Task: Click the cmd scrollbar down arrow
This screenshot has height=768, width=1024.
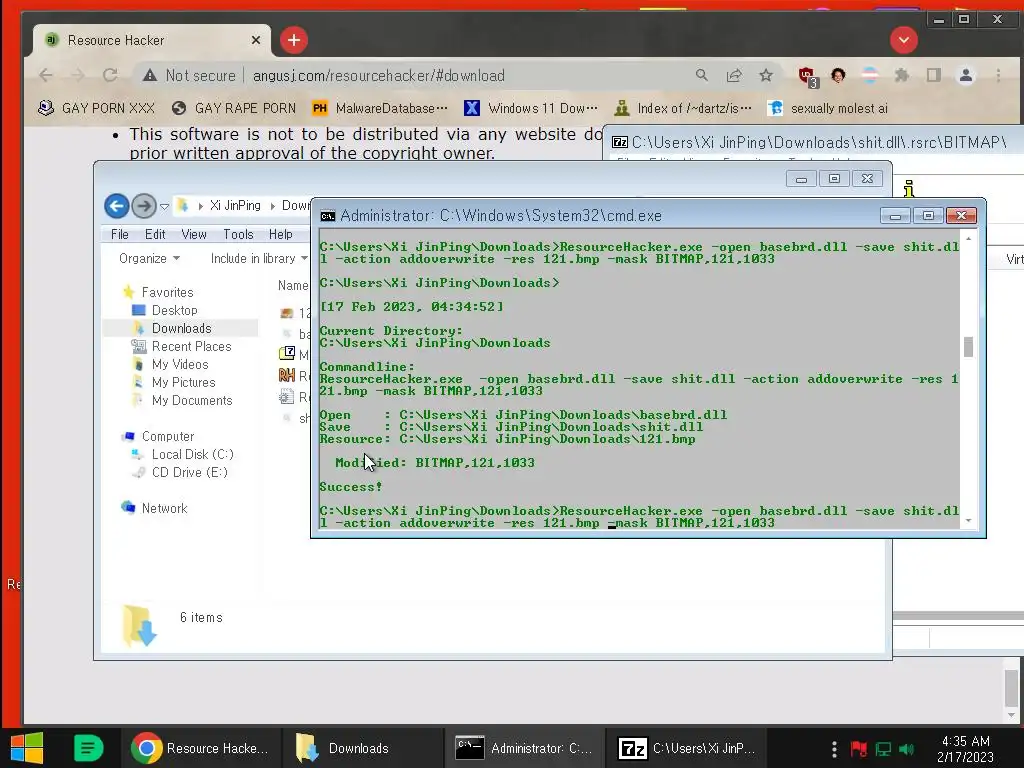Action: [968, 520]
